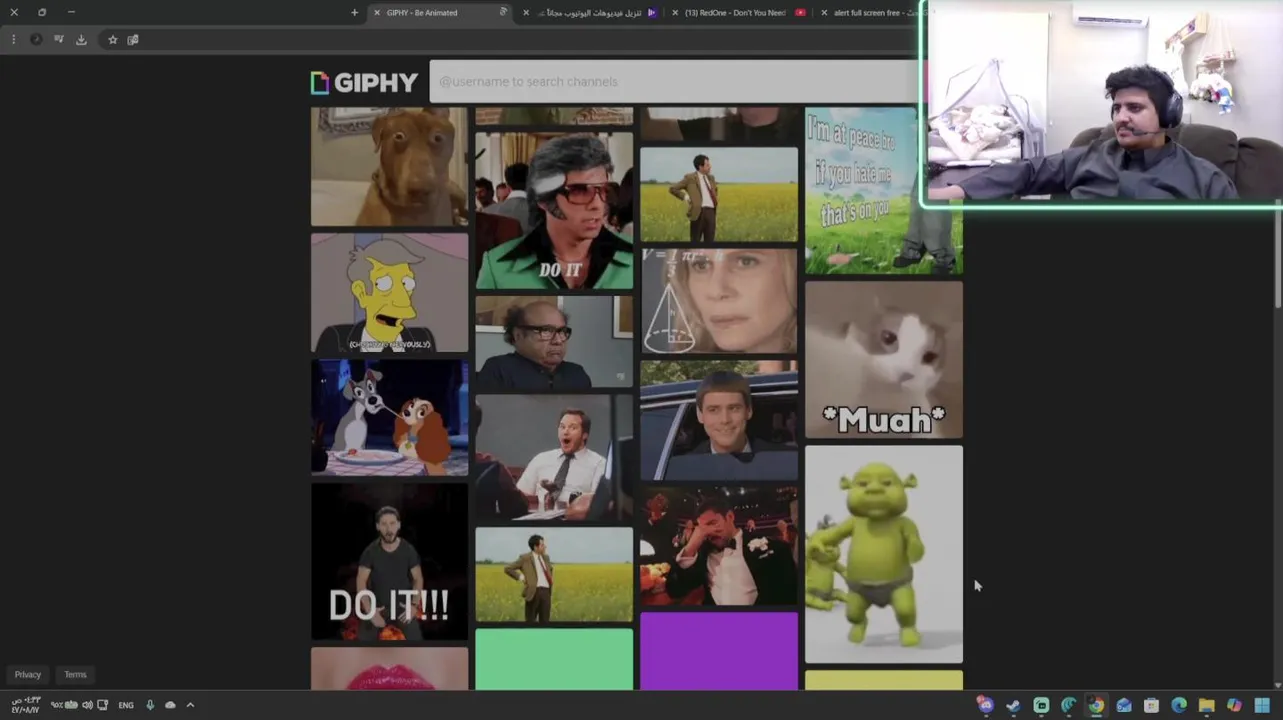The height and width of the screenshot is (720, 1283).
Task: Open File Explorer from the taskbar
Action: coord(1207,705)
